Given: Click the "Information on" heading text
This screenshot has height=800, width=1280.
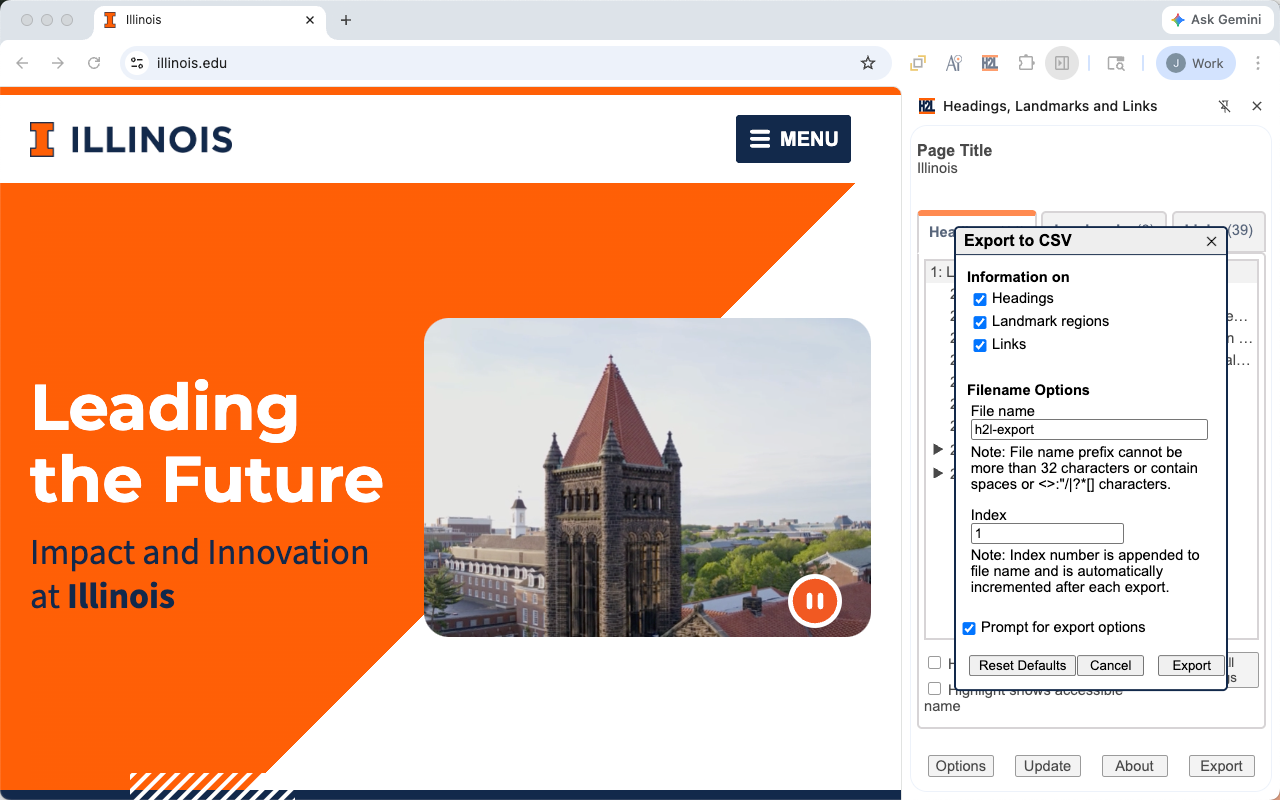Looking at the screenshot, I should pos(1018,277).
